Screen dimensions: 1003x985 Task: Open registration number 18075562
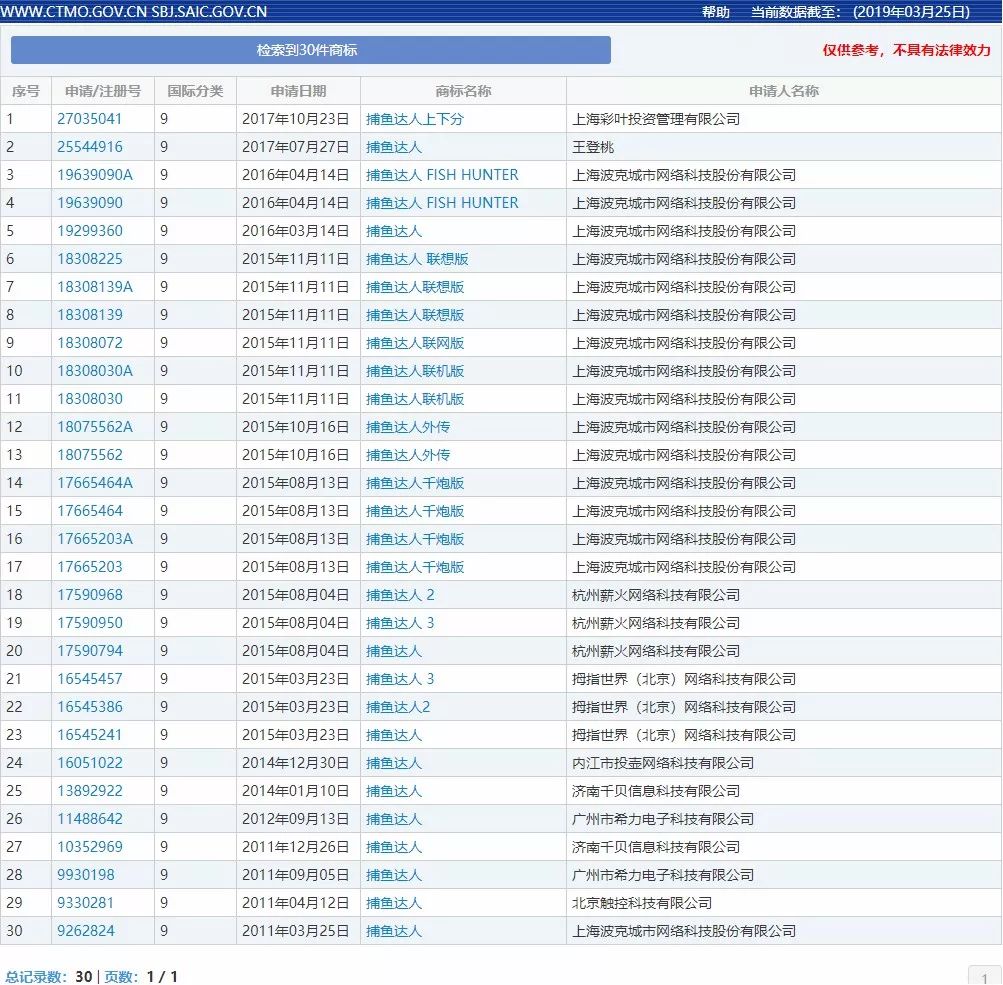pyautogui.click(x=90, y=455)
